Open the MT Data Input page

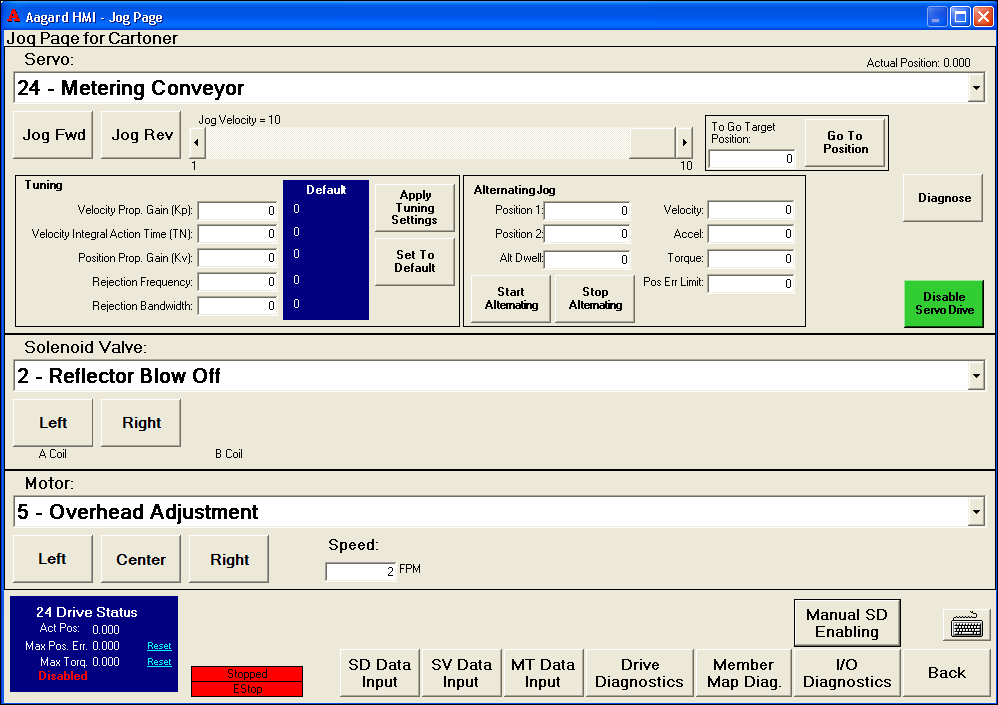(x=543, y=673)
